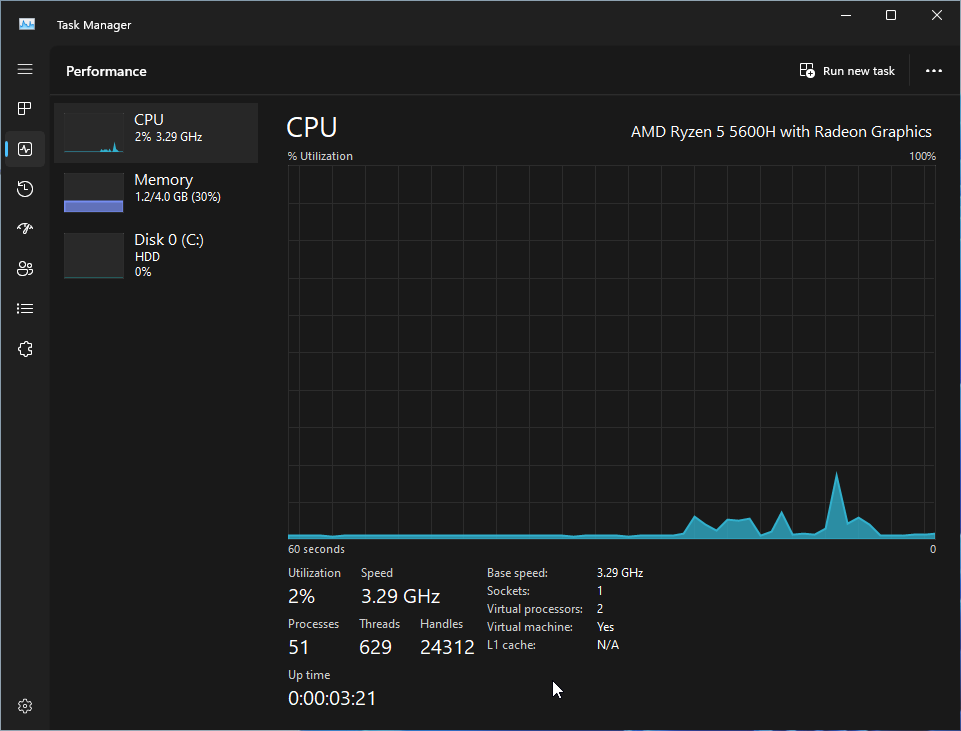Viewport: 961px width, 731px height.
Task: Click the 'HDD' label under Disk 0
Action: tap(147, 257)
